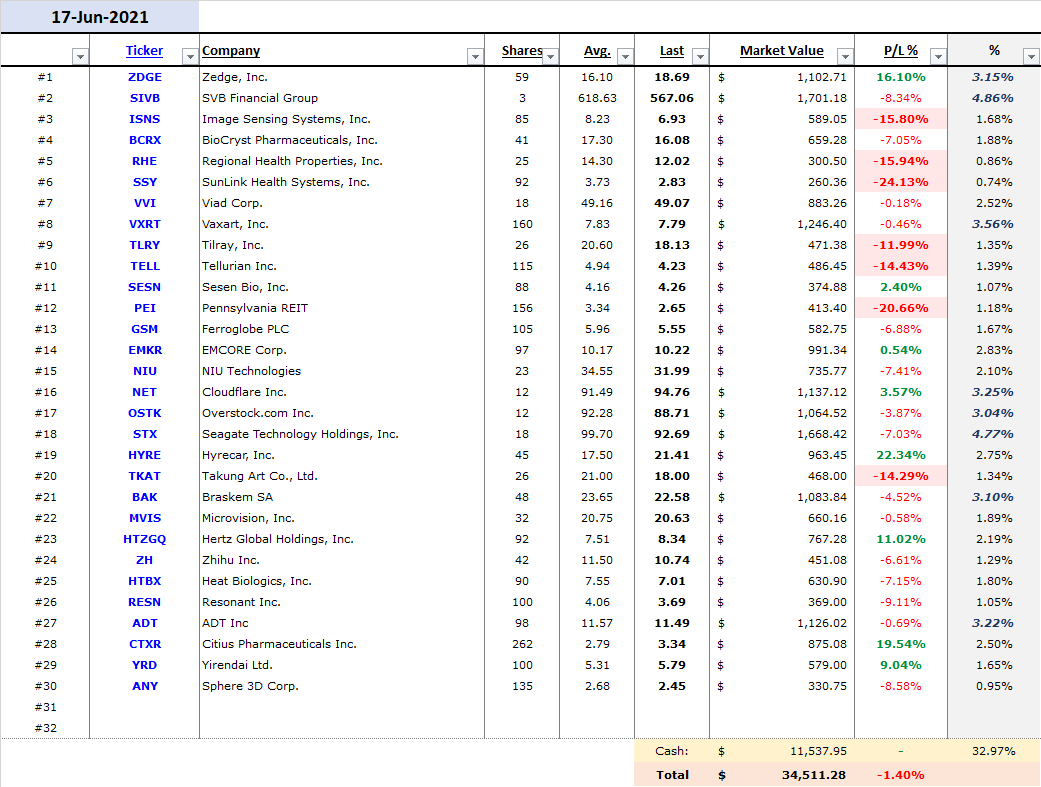Select the NIU ticker cell
Screen dimensions: 1041x787
click(x=145, y=371)
